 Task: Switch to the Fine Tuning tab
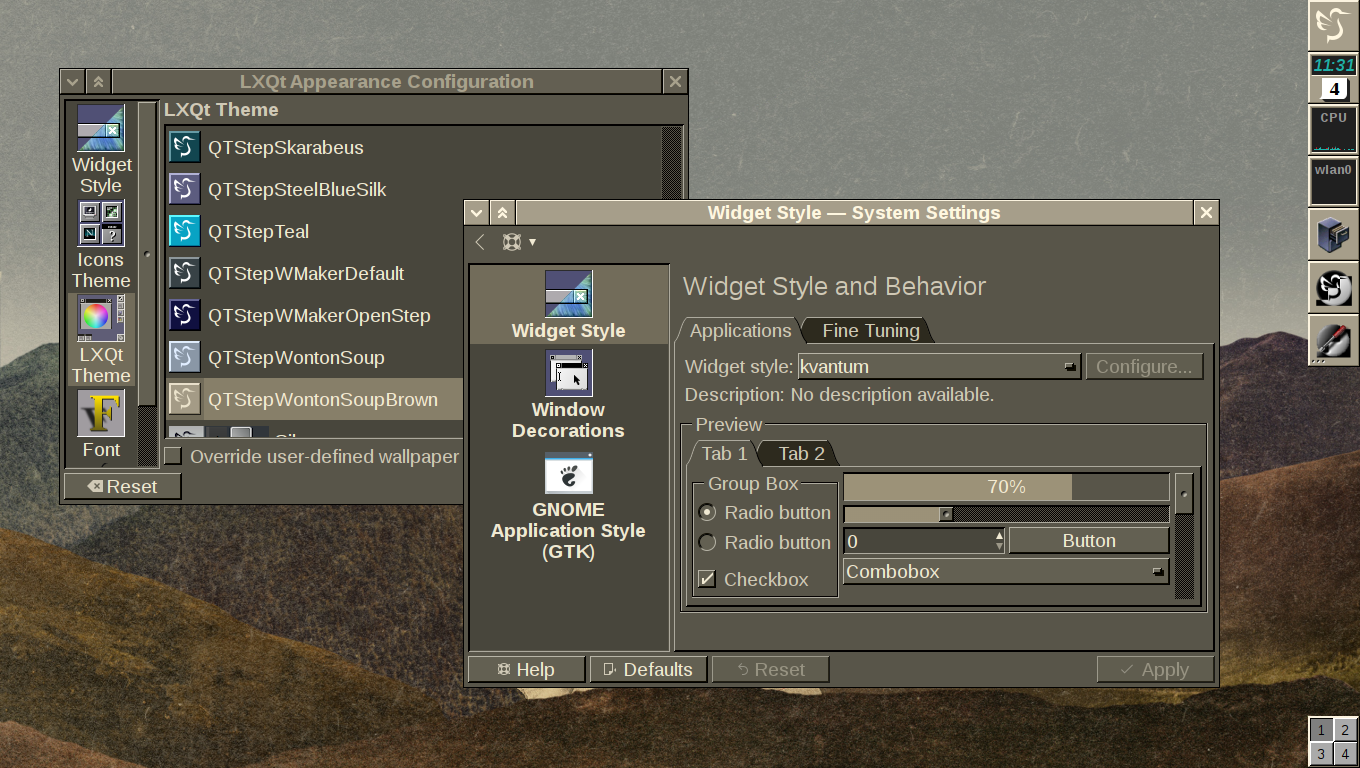871,330
